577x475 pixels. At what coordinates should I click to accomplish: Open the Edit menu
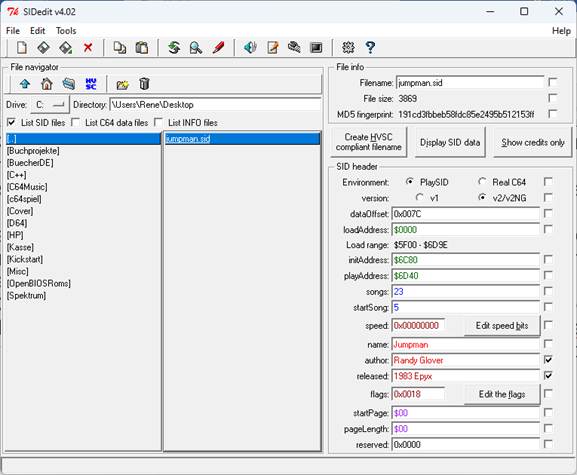point(38,31)
